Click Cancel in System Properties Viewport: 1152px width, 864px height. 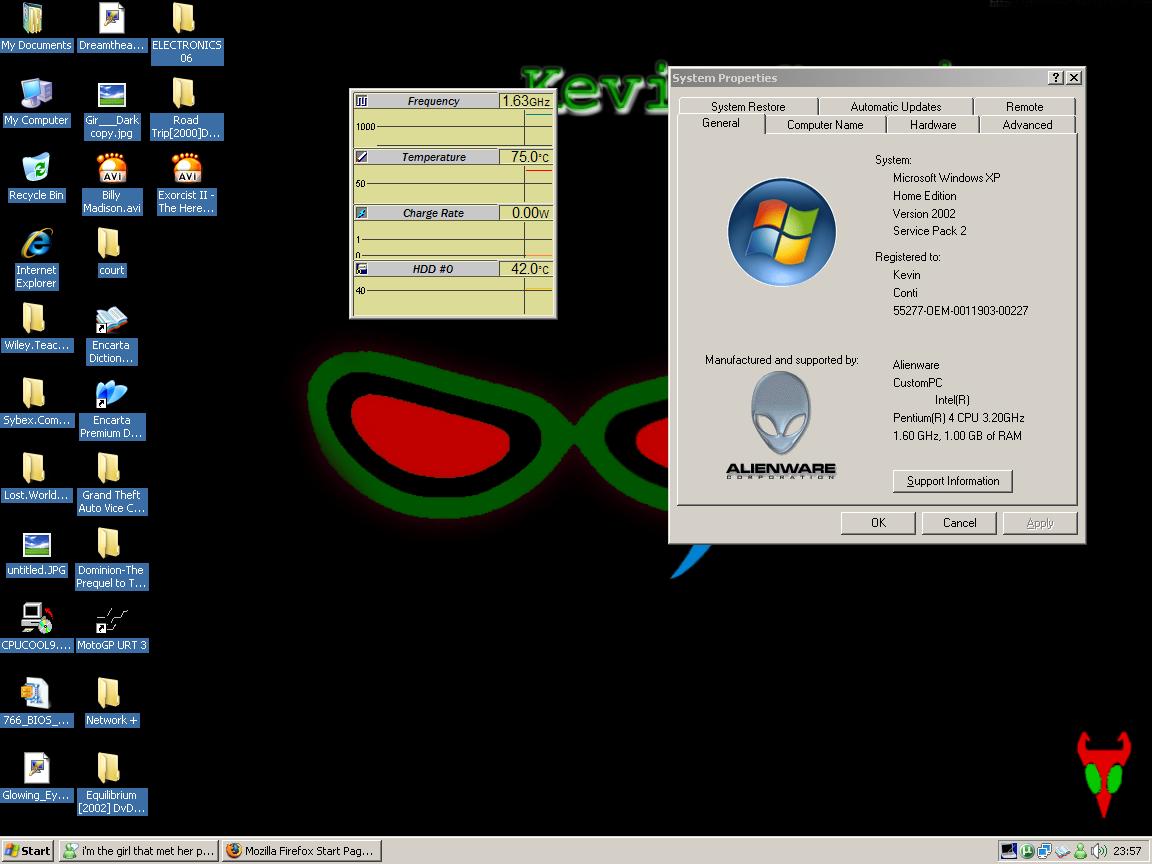click(960, 523)
